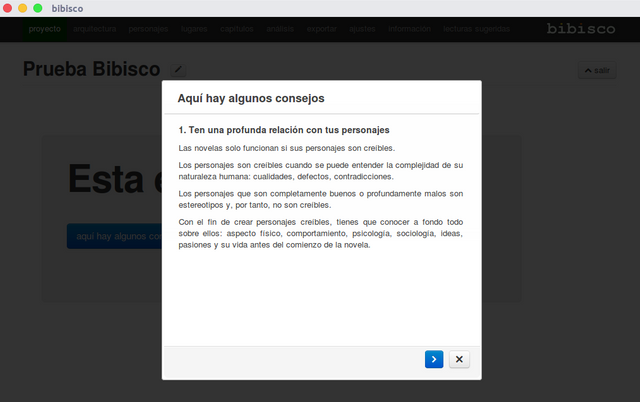Click the yellow minimize window button

(x=22, y=8)
